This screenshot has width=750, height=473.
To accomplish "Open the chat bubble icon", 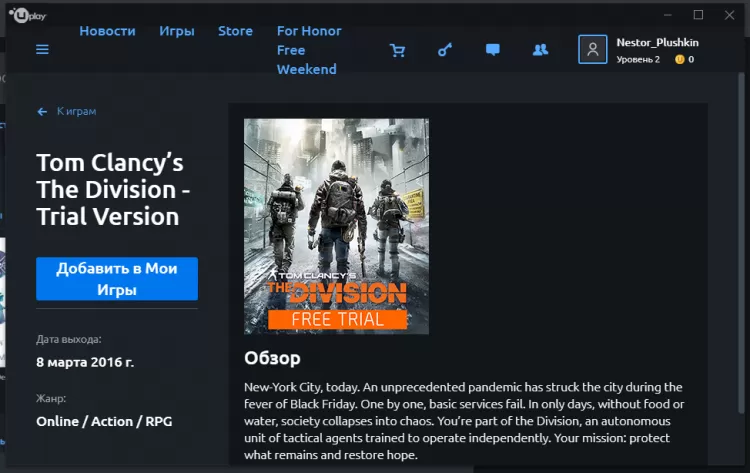I will click(x=493, y=50).
